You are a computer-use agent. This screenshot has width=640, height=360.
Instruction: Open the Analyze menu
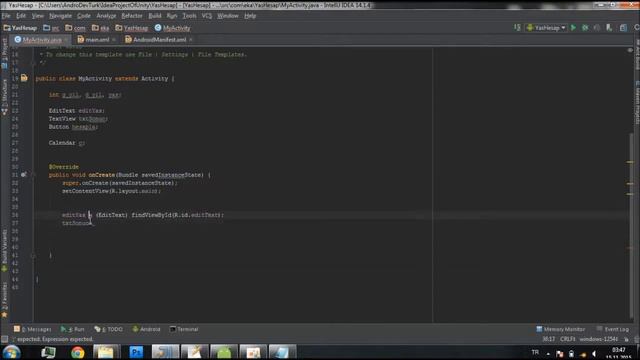point(106,16)
